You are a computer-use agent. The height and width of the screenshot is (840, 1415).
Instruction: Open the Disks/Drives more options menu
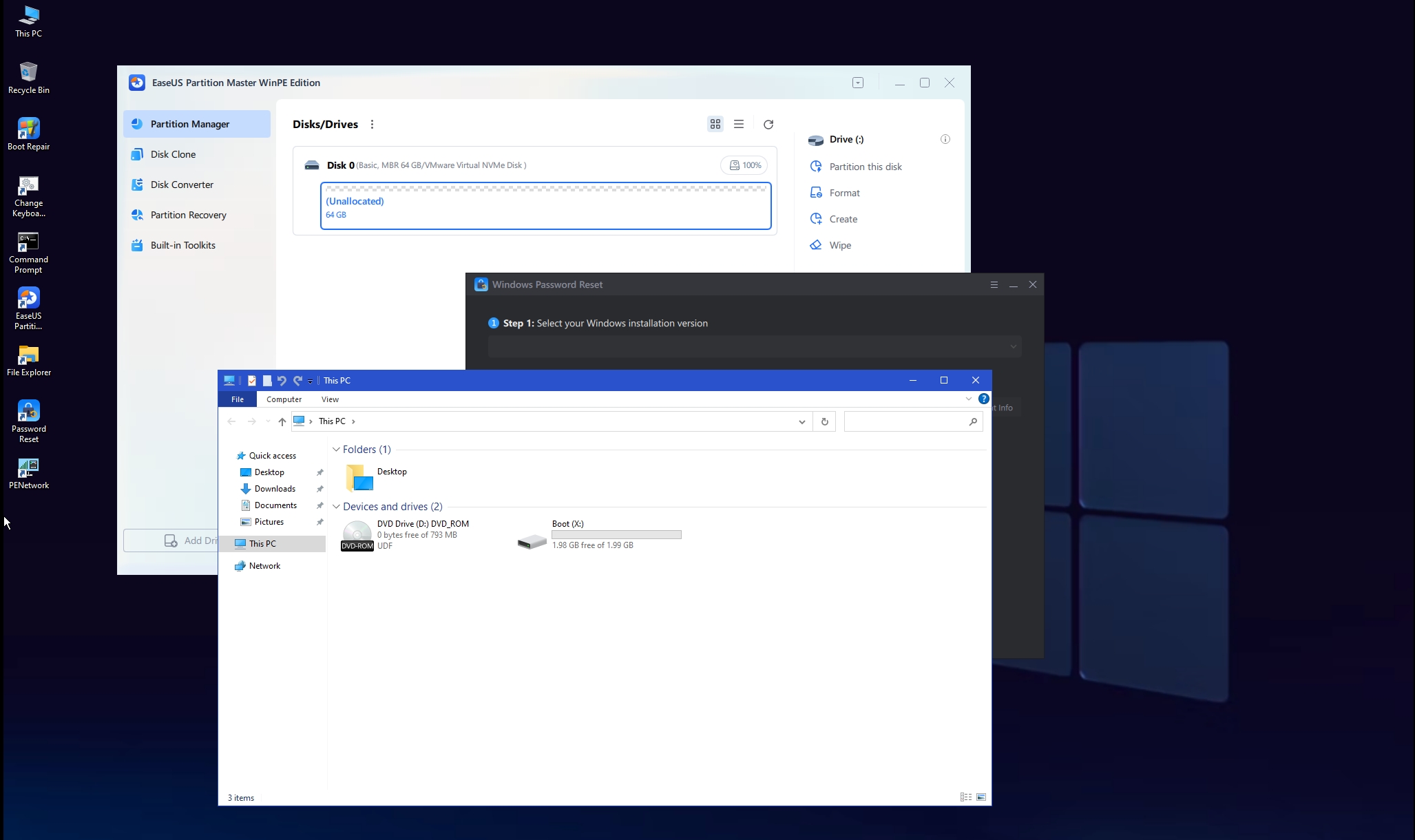pyautogui.click(x=373, y=125)
